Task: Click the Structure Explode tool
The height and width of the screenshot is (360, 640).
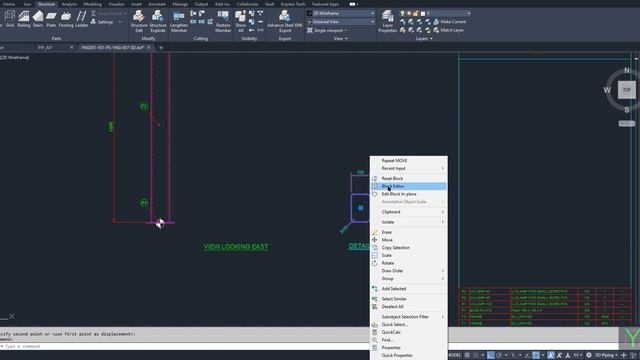Action: pos(158,22)
